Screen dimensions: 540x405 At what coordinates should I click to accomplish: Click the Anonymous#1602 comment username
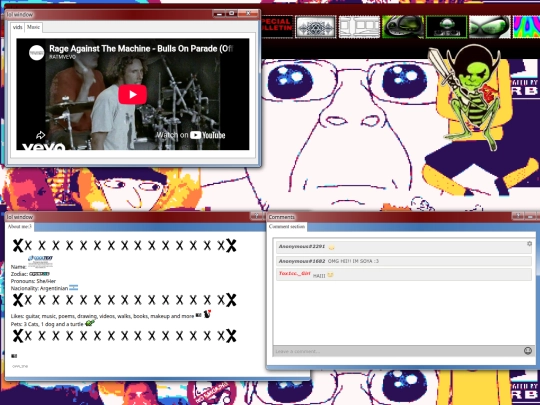tap(301, 261)
